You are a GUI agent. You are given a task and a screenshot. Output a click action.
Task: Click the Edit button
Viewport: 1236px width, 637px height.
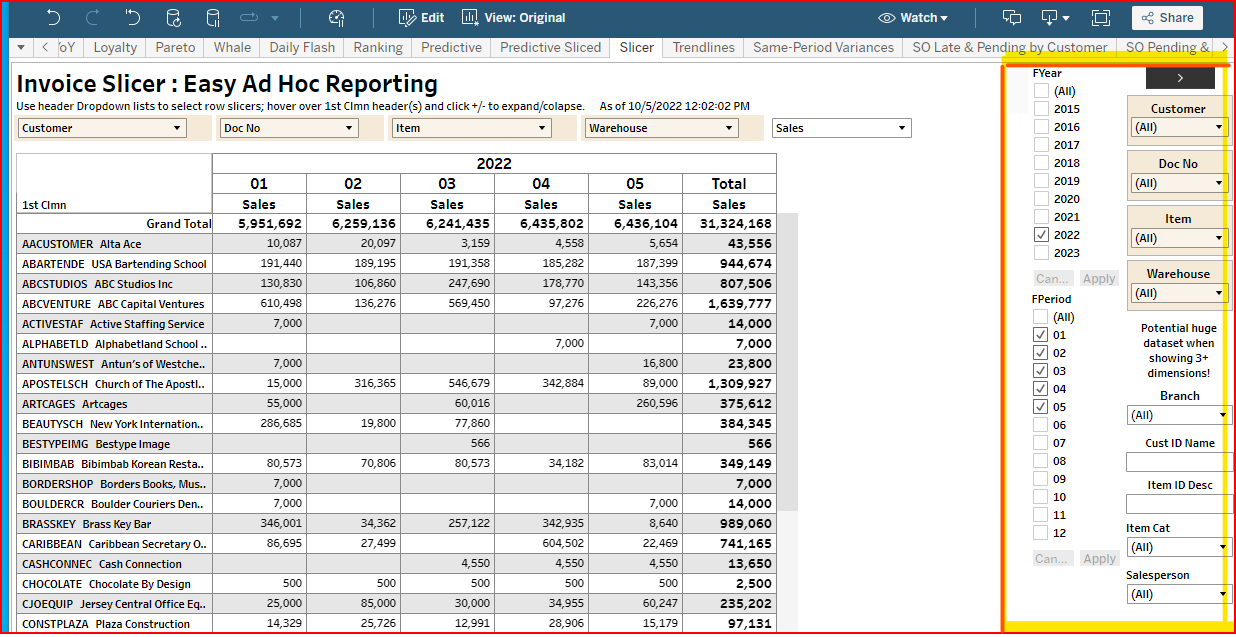point(421,18)
